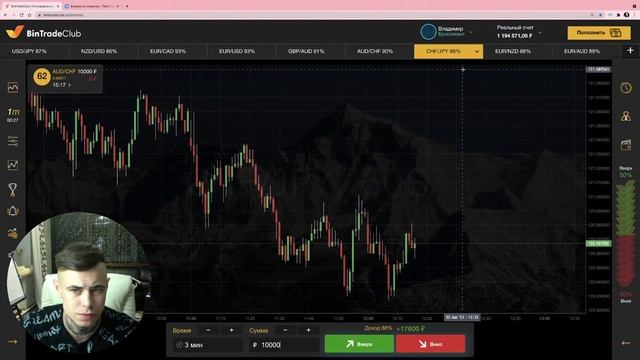Click the red traders sentiment bar
The height and width of the screenshot is (360, 640).
coord(625,261)
